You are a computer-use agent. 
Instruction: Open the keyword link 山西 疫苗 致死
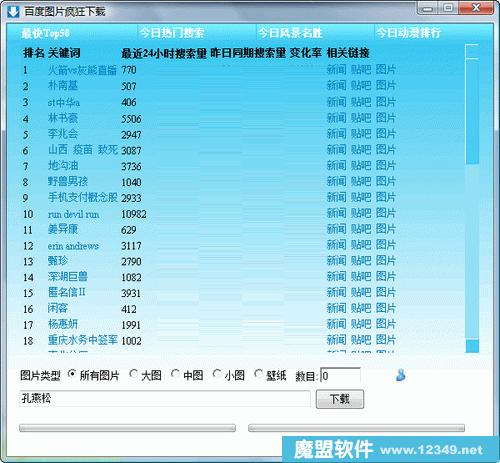(83, 150)
